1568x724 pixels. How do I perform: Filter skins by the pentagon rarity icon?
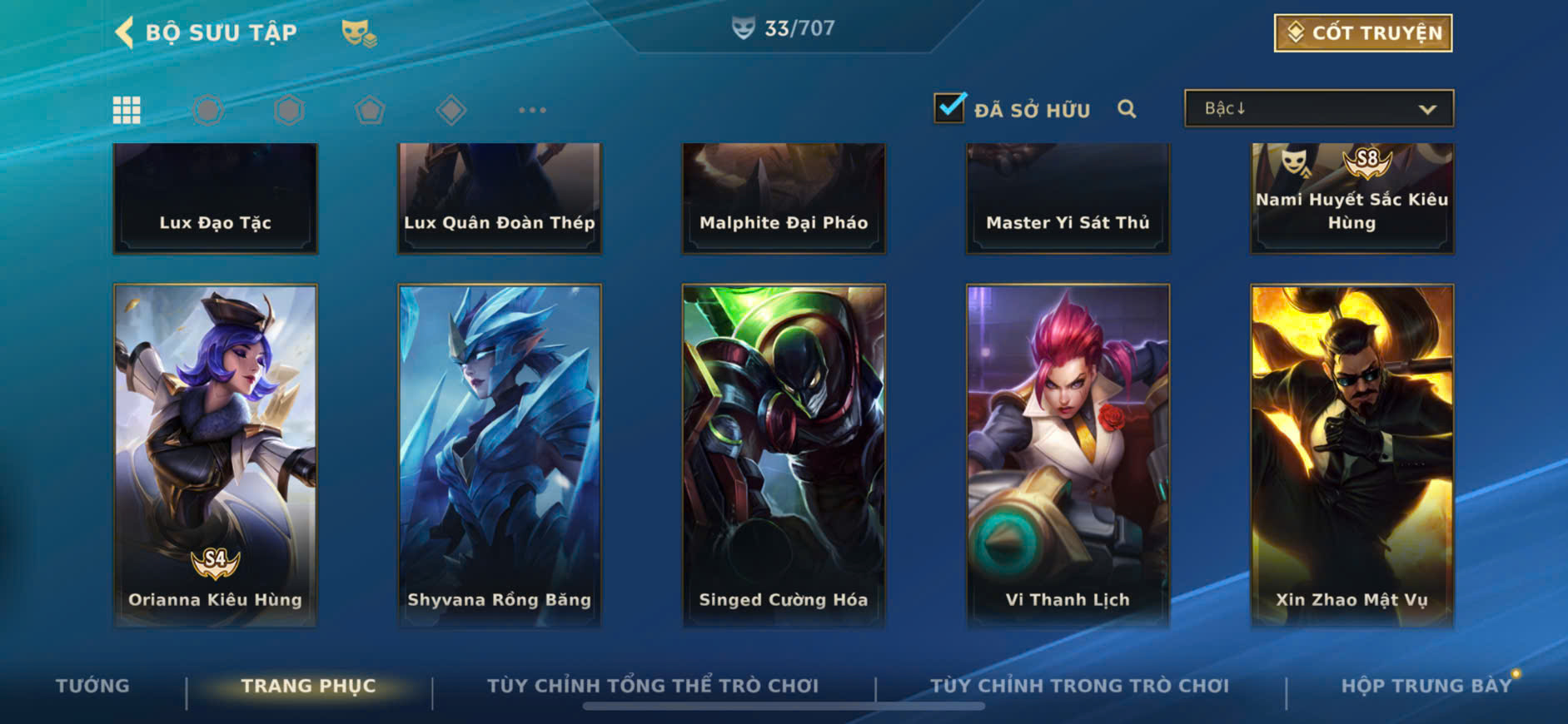pyautogui.click(x=370, y=110)
